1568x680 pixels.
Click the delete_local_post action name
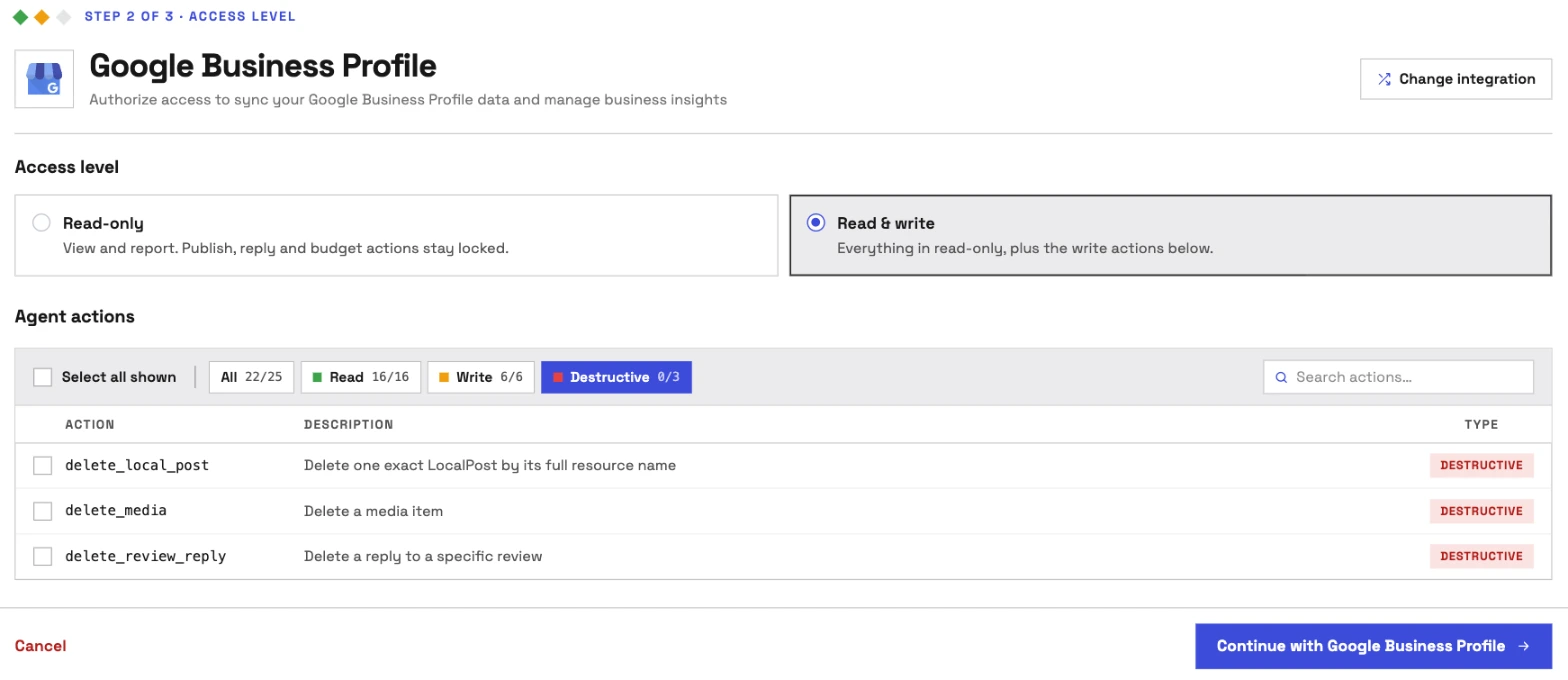137,465
